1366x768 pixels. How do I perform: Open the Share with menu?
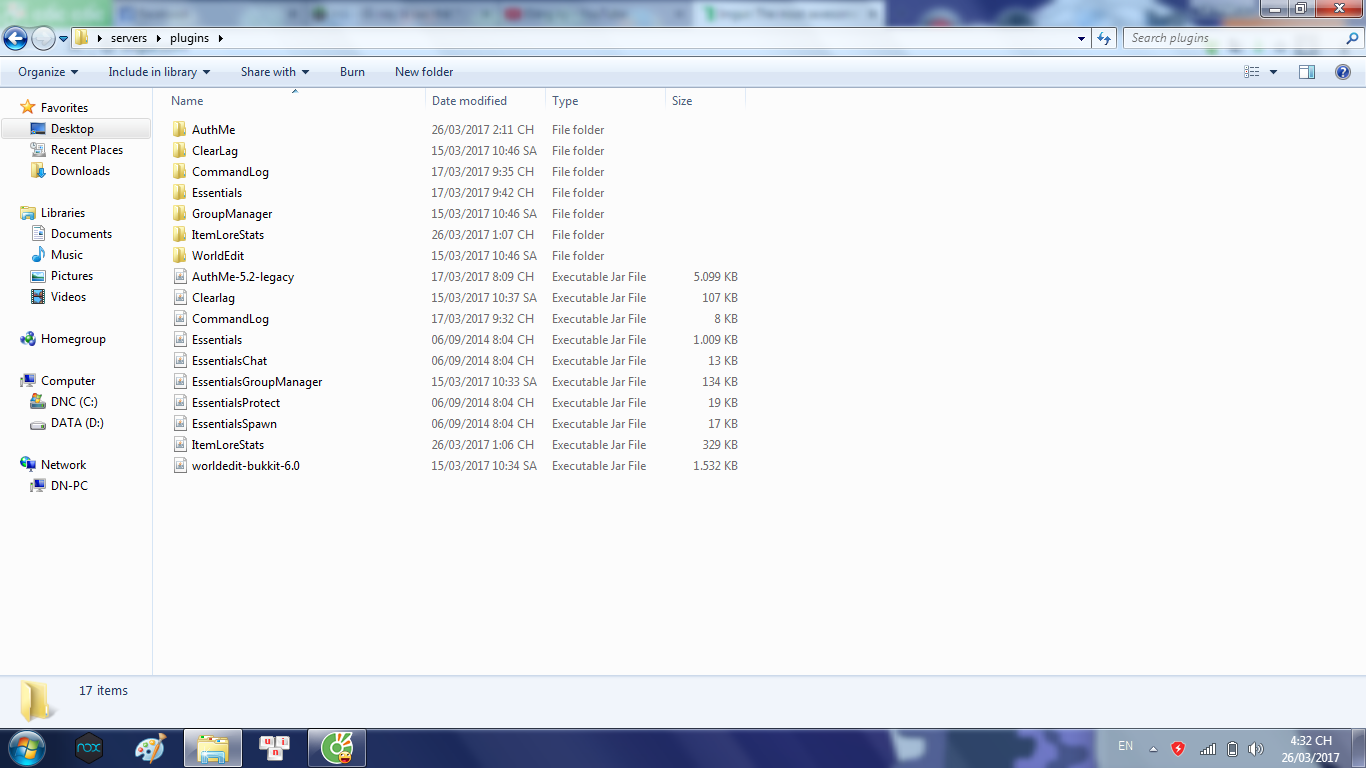275,72
